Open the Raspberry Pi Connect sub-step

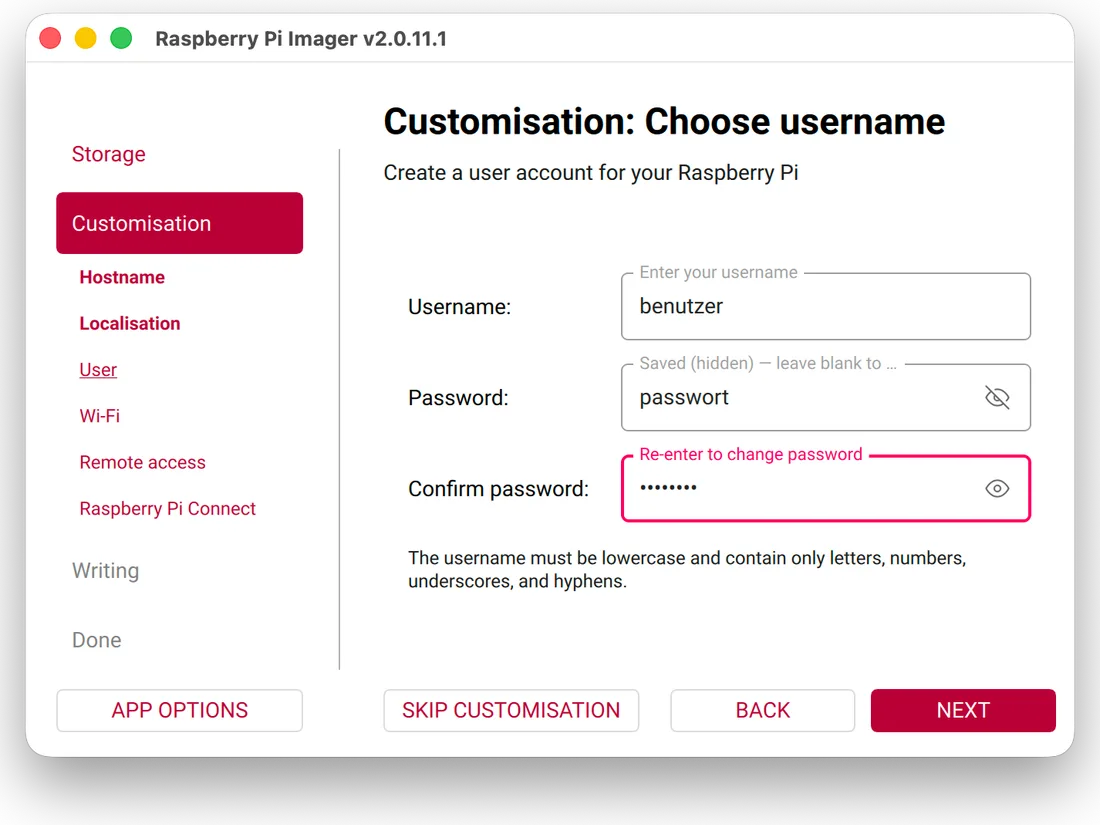168,509
